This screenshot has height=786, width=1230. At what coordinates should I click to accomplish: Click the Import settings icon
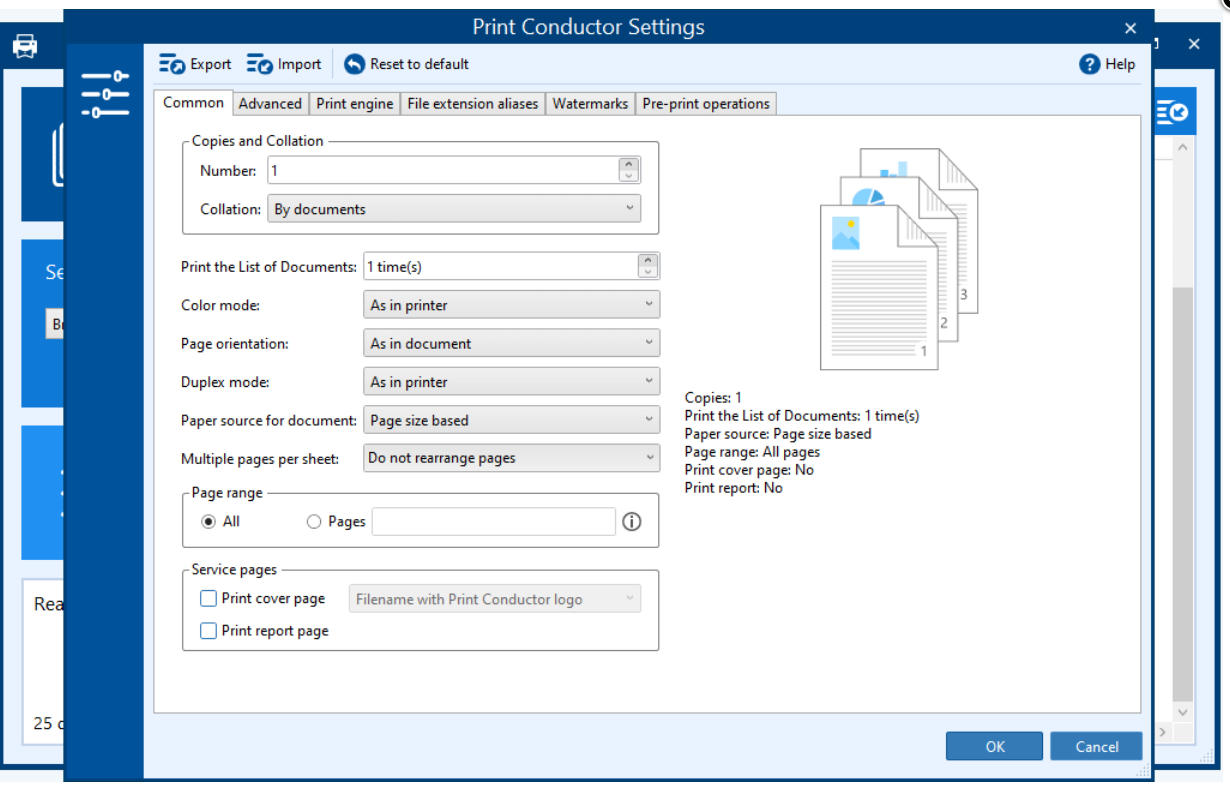[259, 65]
